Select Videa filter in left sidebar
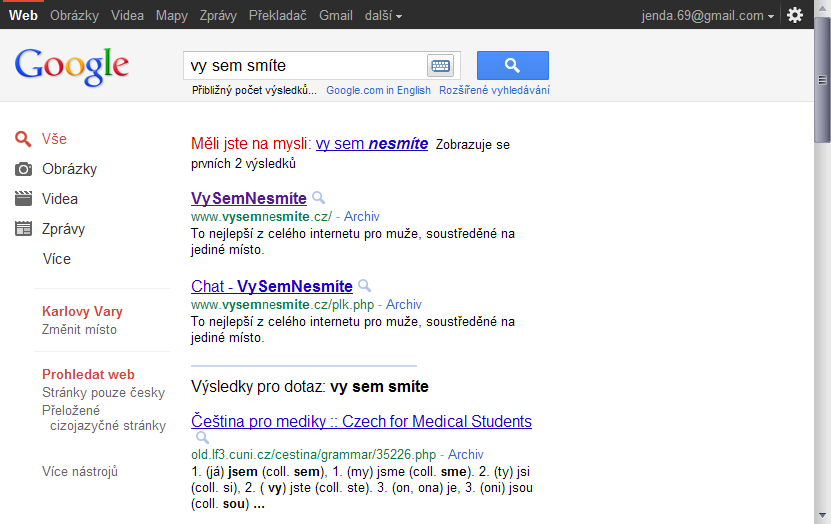Viewport: 831px width, 524px height. click(60, 199)
